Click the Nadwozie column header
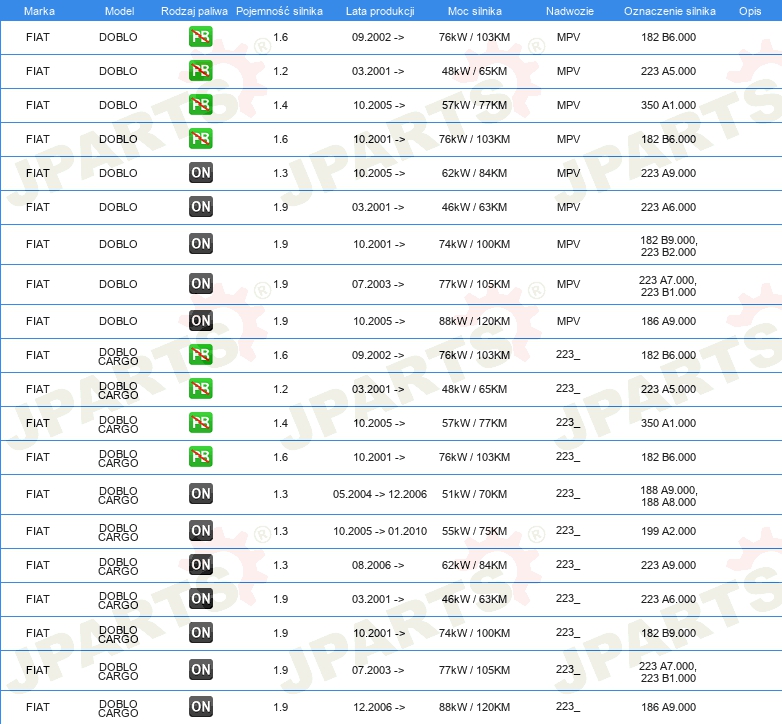Viewport: 782px width, 724px height. point(570,11)
